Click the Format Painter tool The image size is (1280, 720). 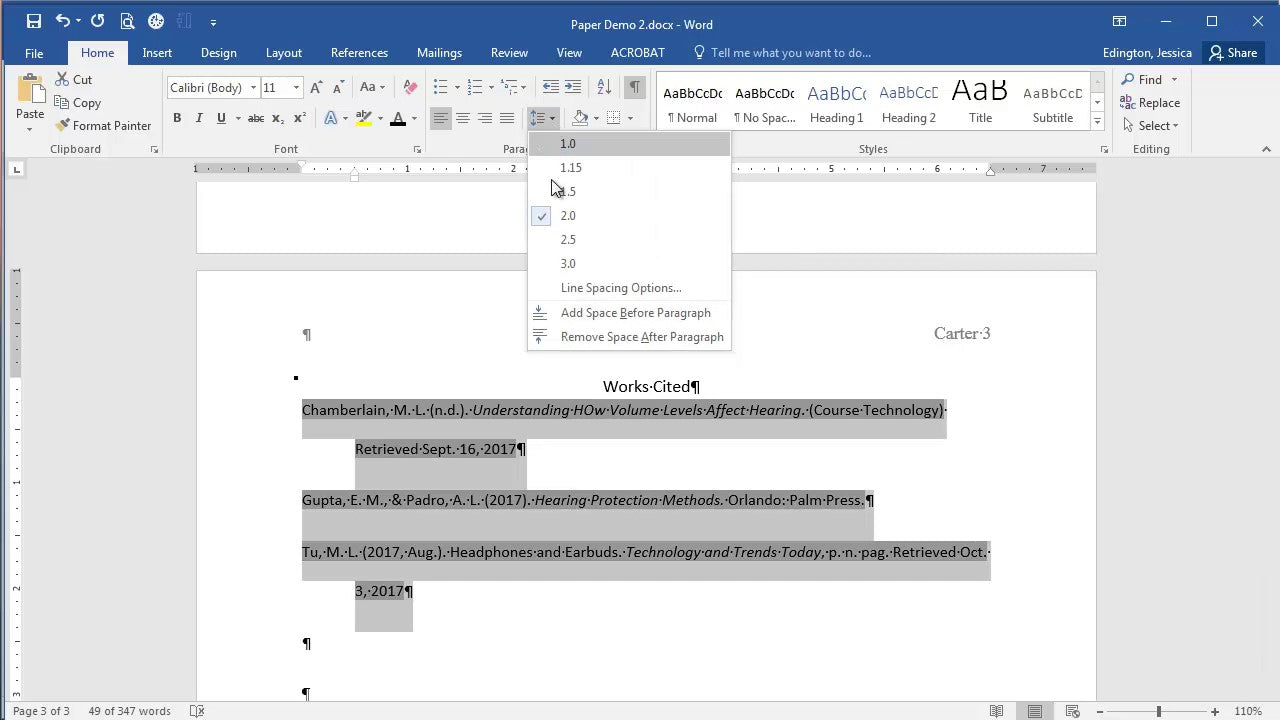coord(103,125)
